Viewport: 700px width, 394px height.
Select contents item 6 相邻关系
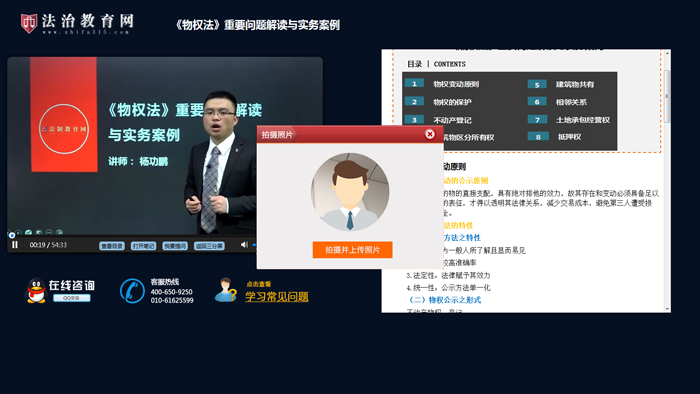(571, 102)
